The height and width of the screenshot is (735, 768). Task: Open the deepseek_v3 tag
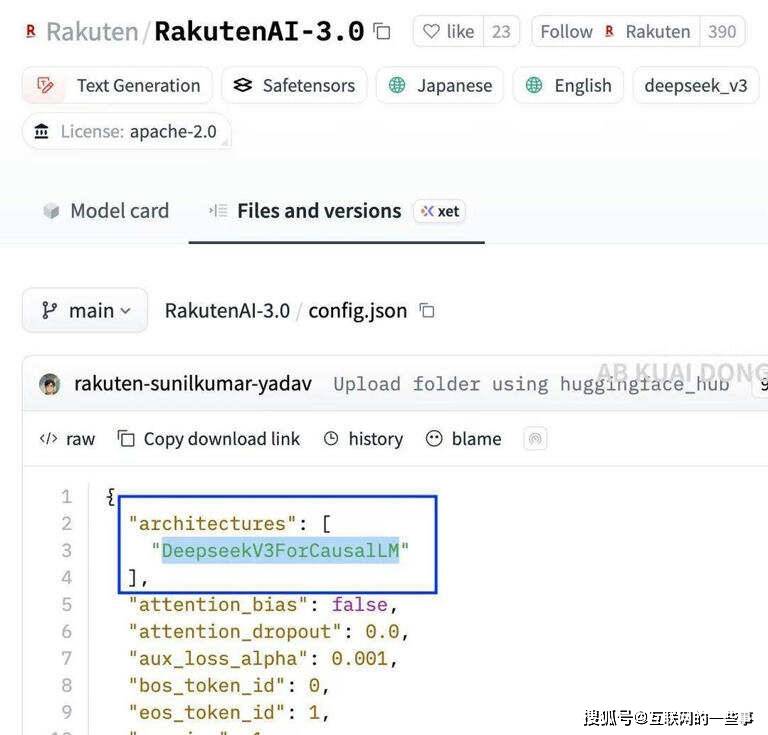pos(695,86)
